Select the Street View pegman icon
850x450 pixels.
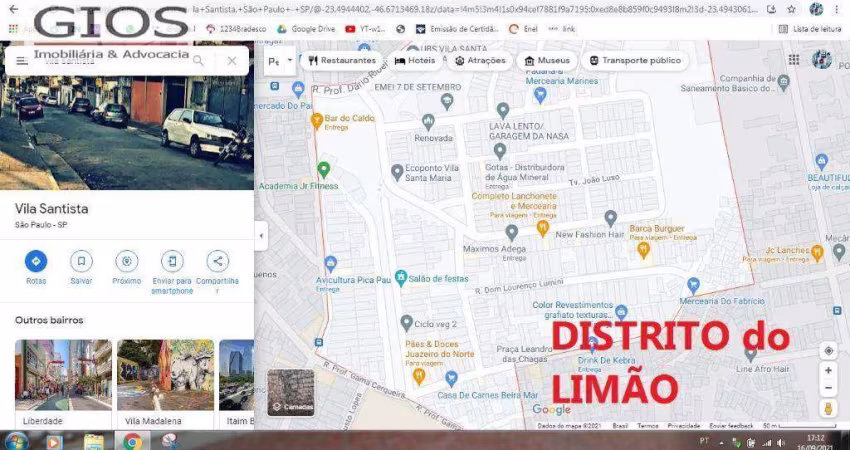coord(828,409)
